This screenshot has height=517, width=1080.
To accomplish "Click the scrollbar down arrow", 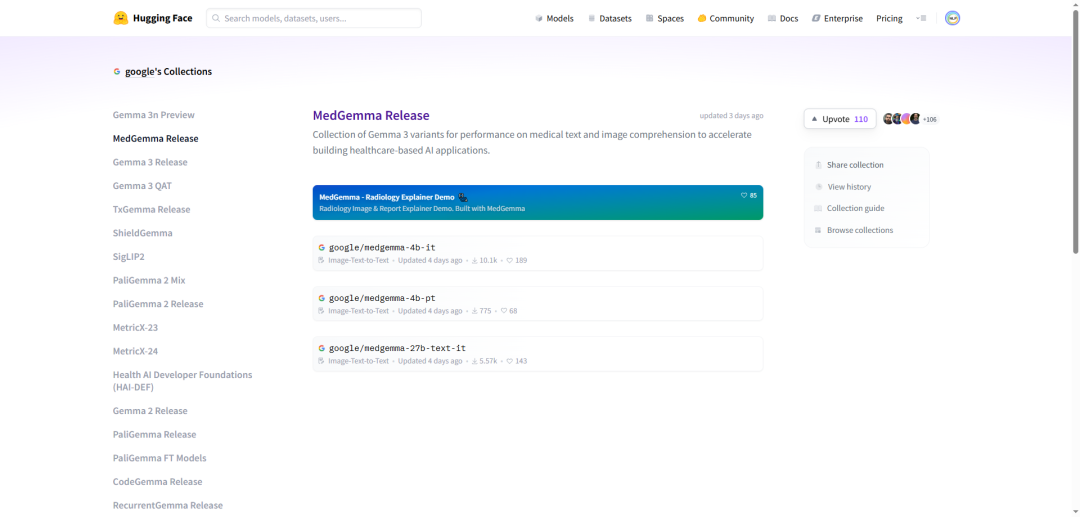I will point(1075,512).
